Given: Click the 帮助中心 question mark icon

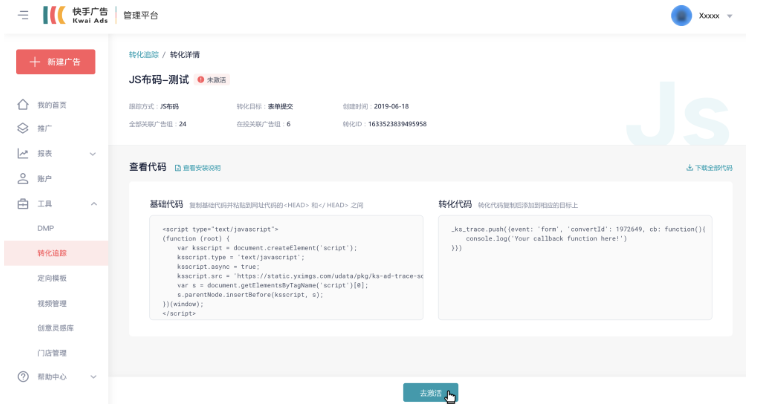Looking at the screenshot, I should click(x=23, y=377).
